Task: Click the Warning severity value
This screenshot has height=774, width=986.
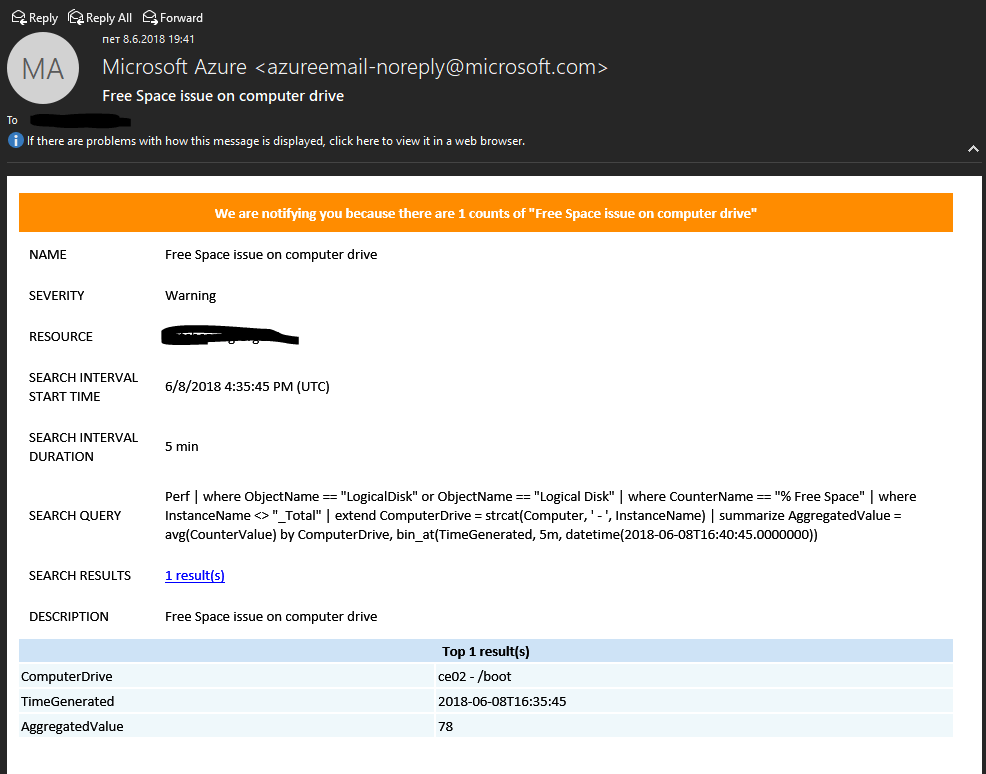Action: (x=190, y=296)
